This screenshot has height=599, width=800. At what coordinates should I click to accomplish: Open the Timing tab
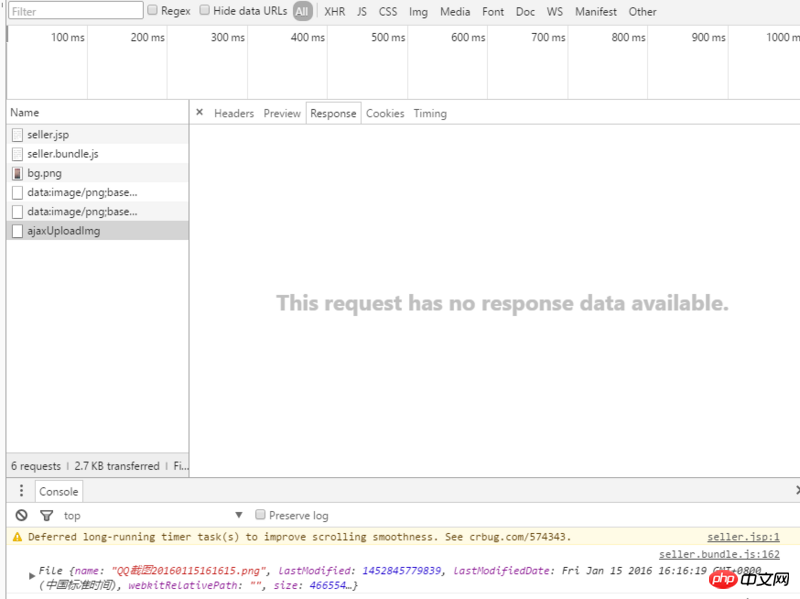click(430, 113)
